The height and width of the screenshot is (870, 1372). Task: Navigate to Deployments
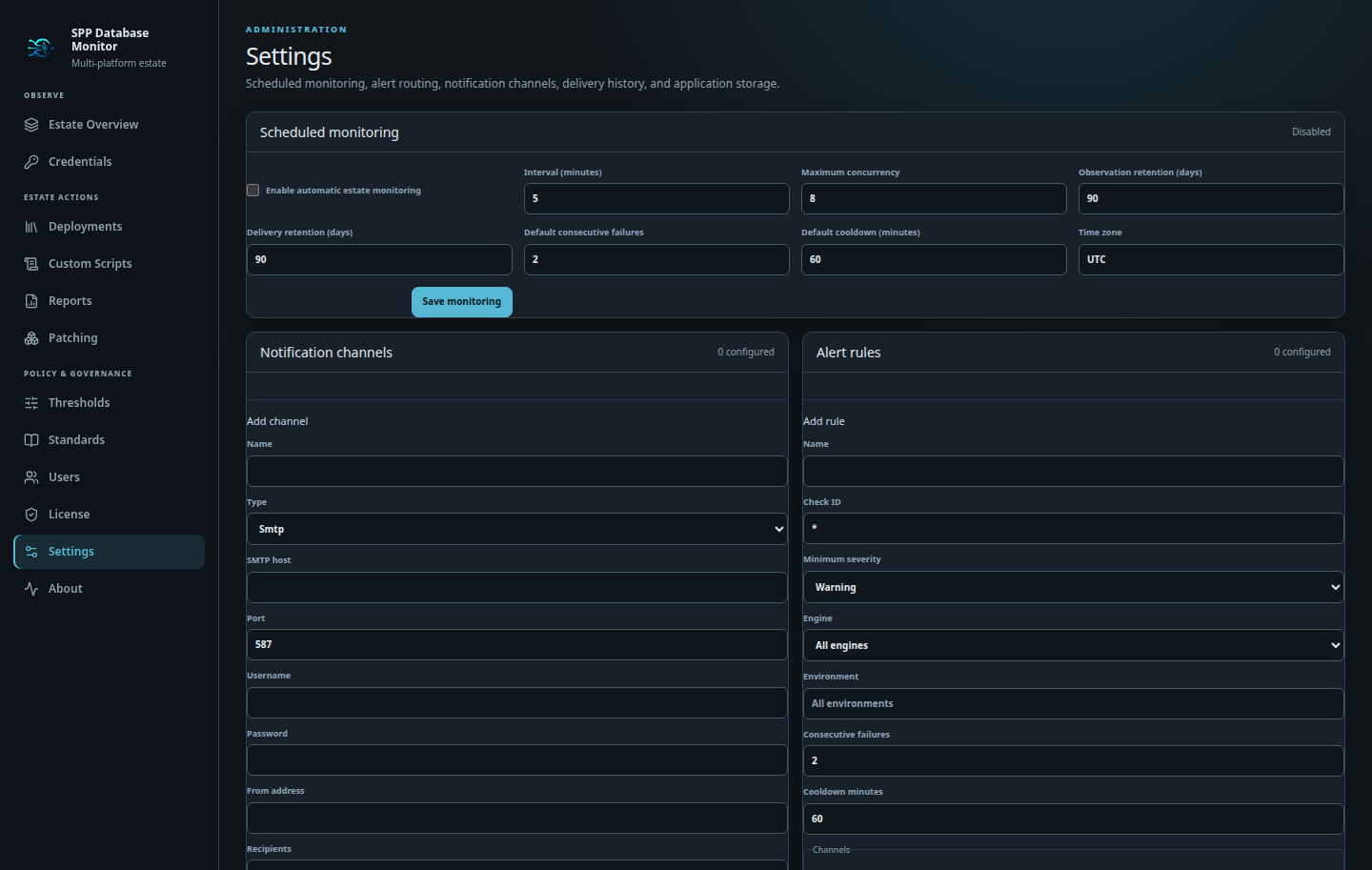110,227
